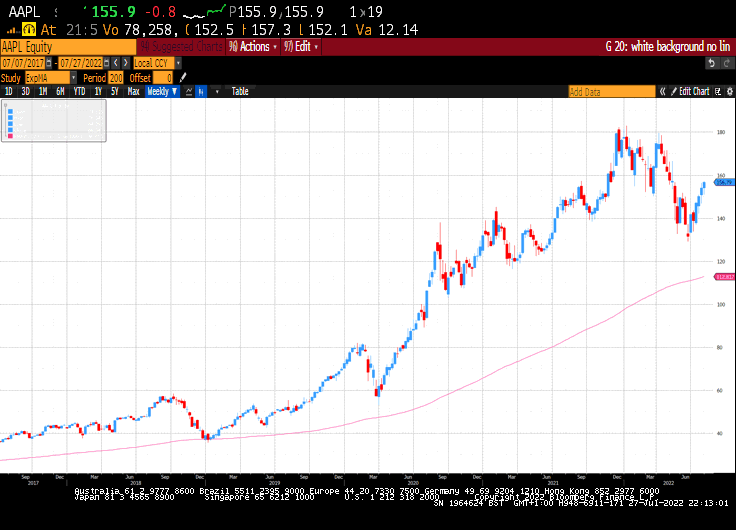
Task: Switch to the Table view
Action: click(x=240, y=92)
